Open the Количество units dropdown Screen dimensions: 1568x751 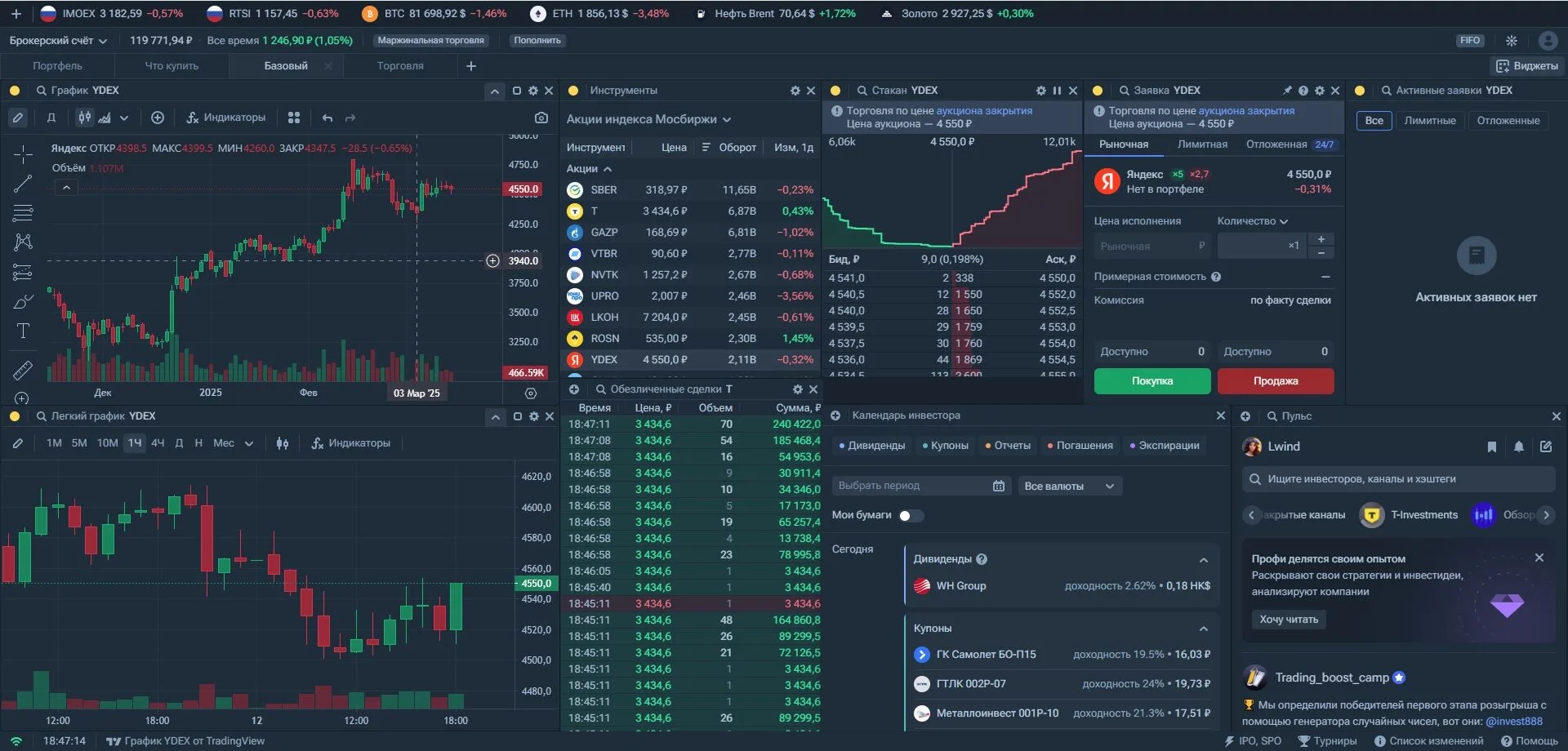tap(1252, 221)
